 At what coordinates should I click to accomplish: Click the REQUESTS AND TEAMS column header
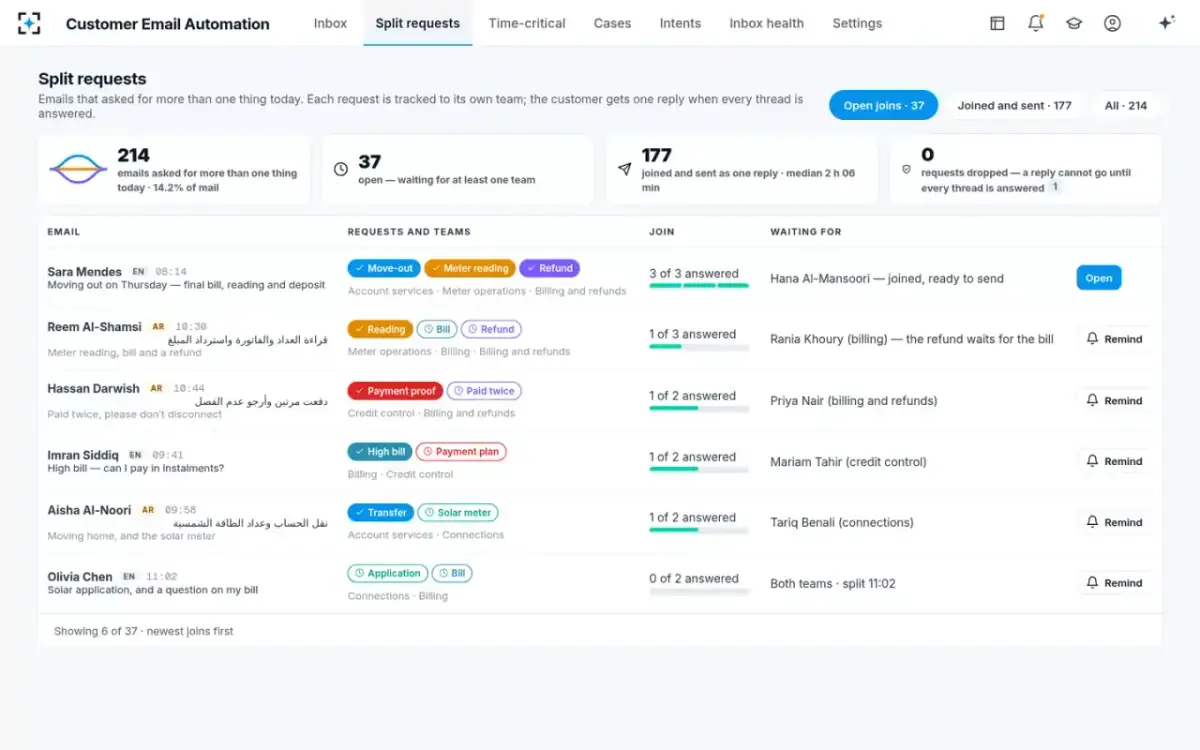[x=409, y=232]
